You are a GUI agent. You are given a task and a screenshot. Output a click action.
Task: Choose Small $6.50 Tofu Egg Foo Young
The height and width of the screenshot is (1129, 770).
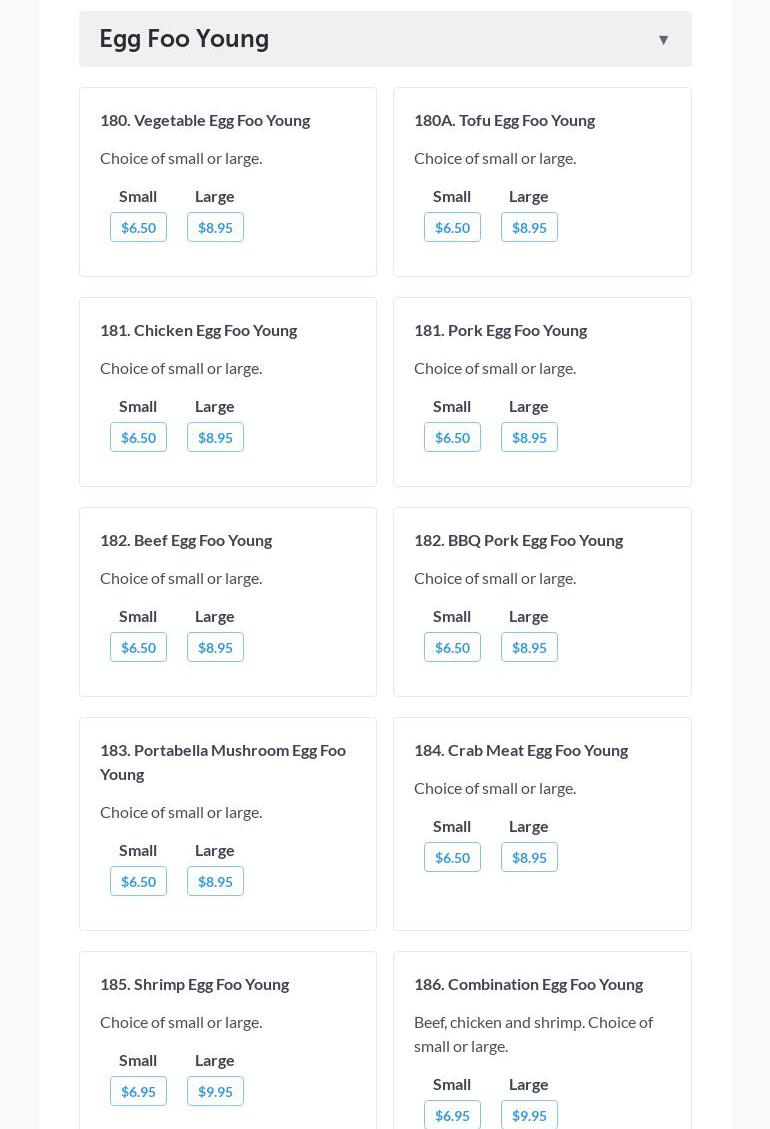[452, 227]
